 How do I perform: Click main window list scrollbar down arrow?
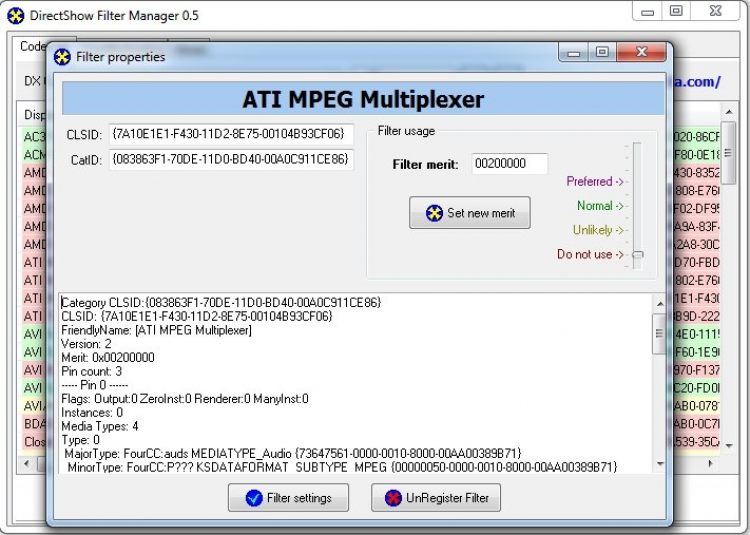click(x=728, y=446)
